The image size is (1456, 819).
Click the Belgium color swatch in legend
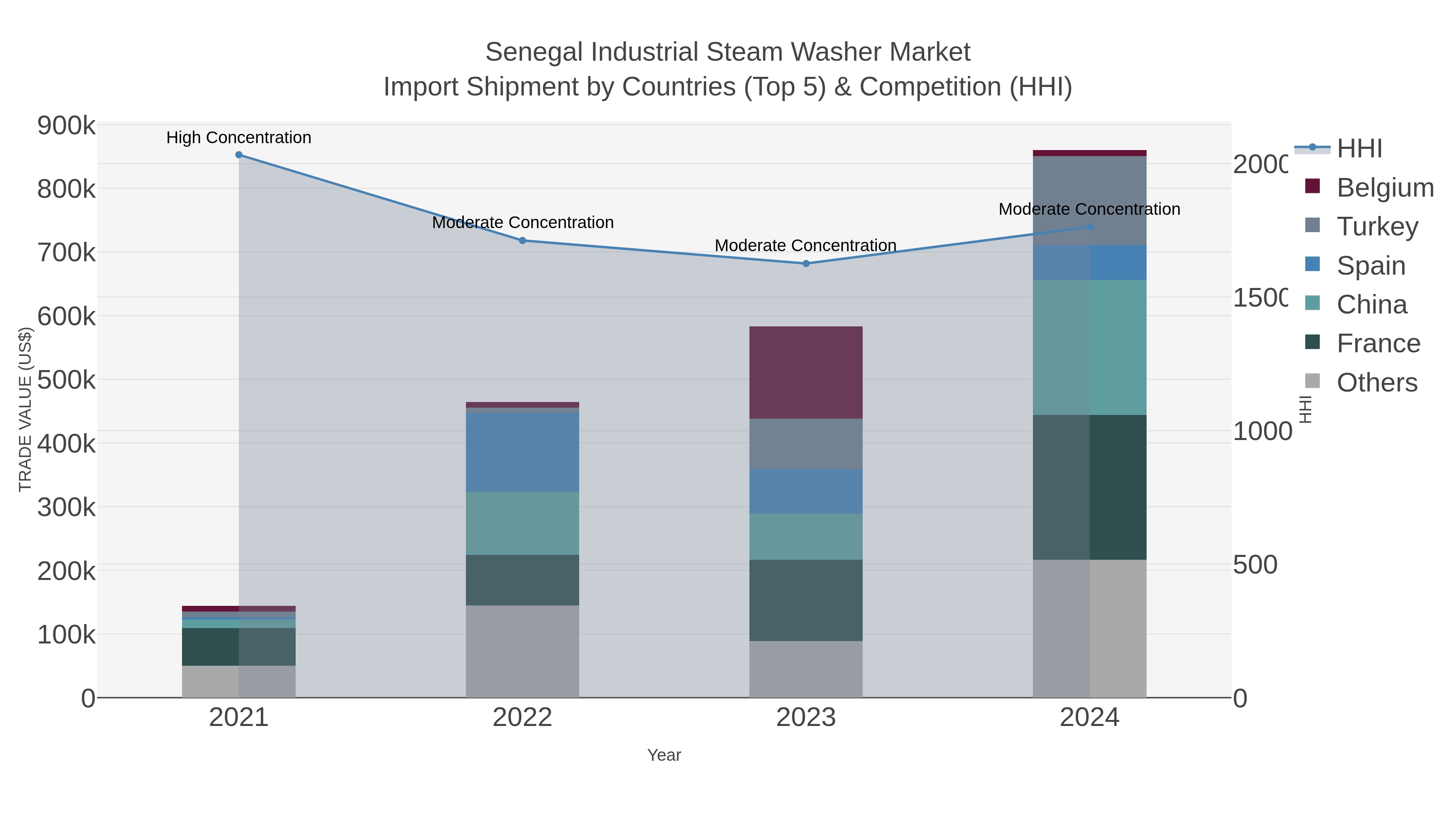(x=1312, y=186)
